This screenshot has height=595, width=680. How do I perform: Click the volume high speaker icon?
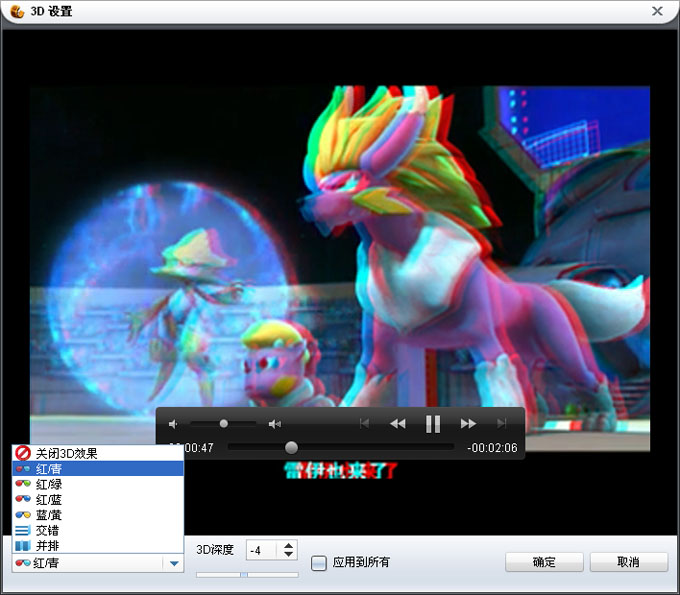275,424
